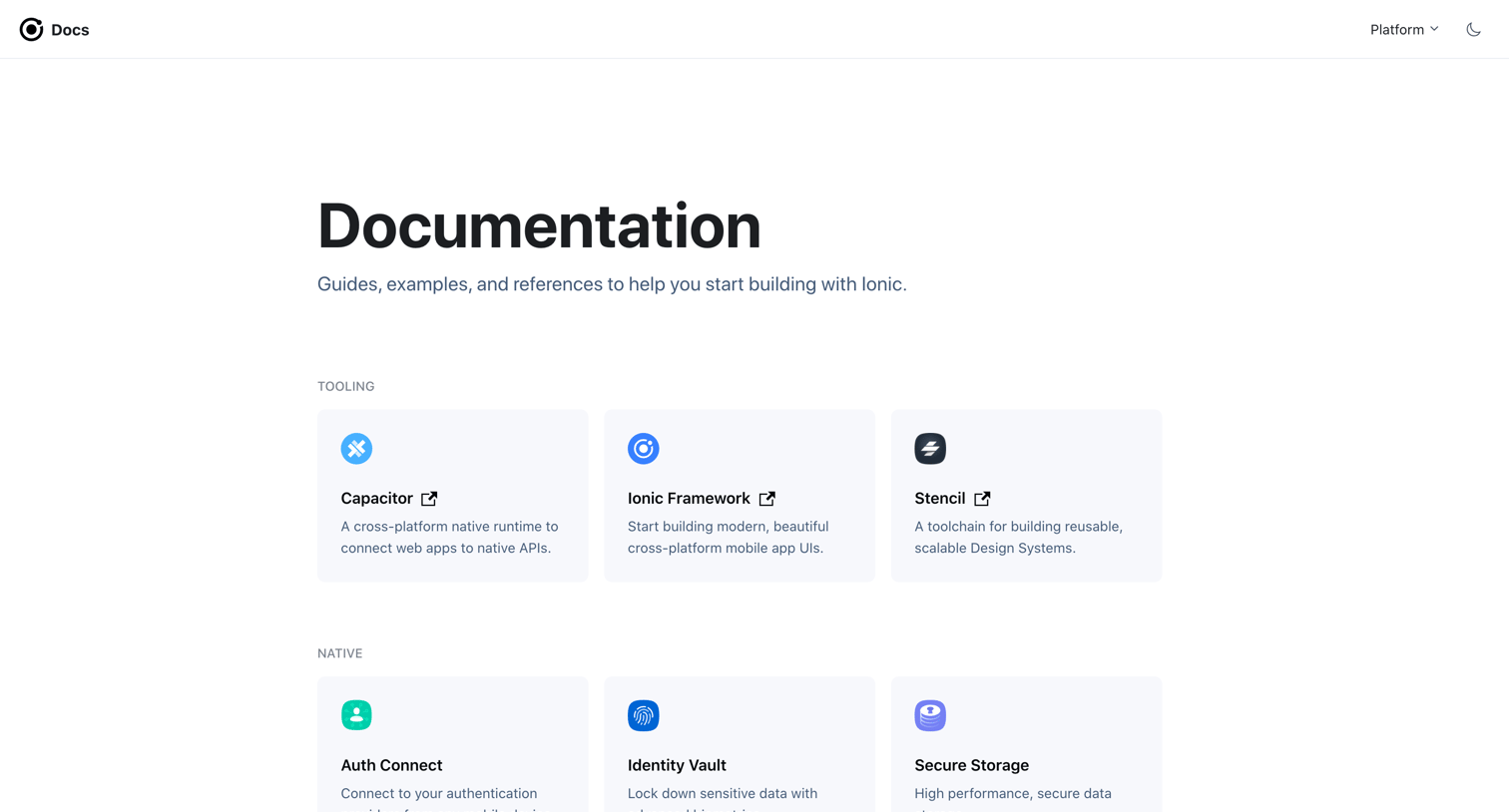Click the Identity Vault fingerprint icon

[x=644, y=715]
